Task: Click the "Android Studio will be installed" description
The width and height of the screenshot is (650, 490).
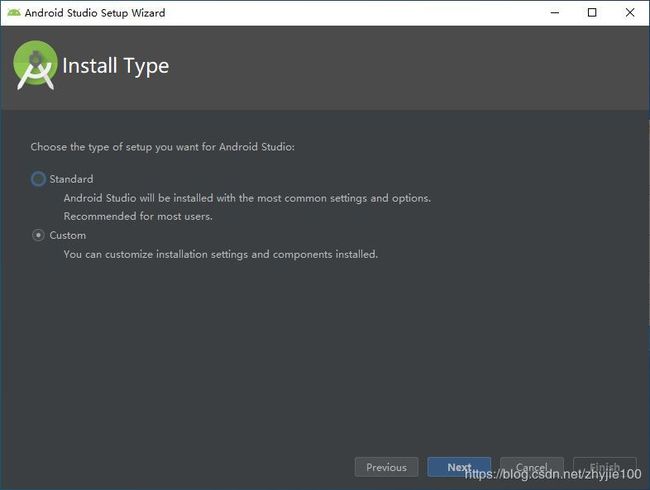Action: point(247,198)
